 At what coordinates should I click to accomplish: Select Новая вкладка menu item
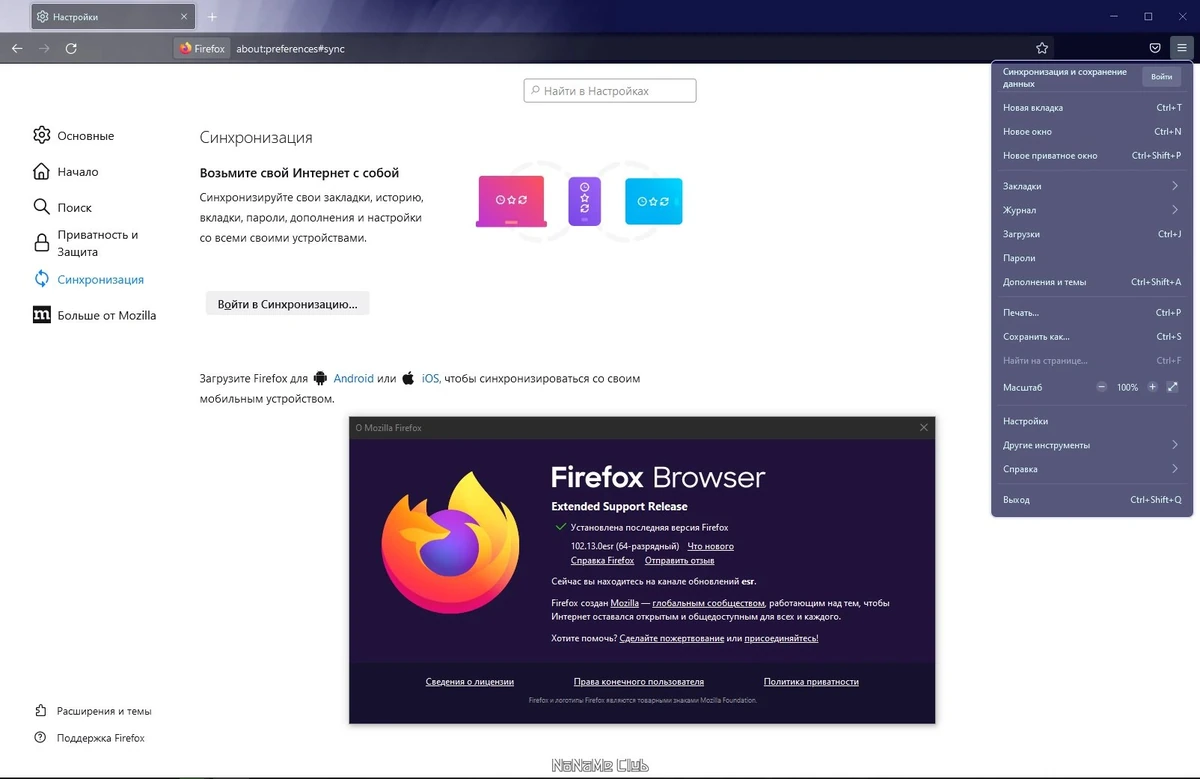pos(1092,107)
